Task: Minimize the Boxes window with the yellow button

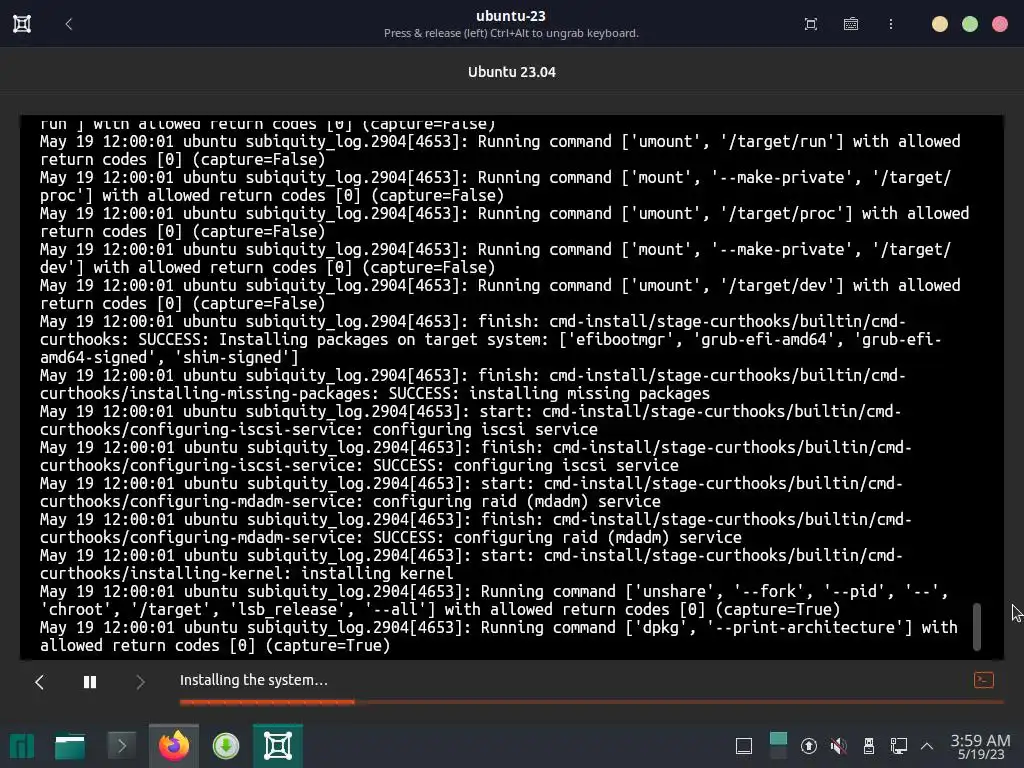Action: coord(940,24)
